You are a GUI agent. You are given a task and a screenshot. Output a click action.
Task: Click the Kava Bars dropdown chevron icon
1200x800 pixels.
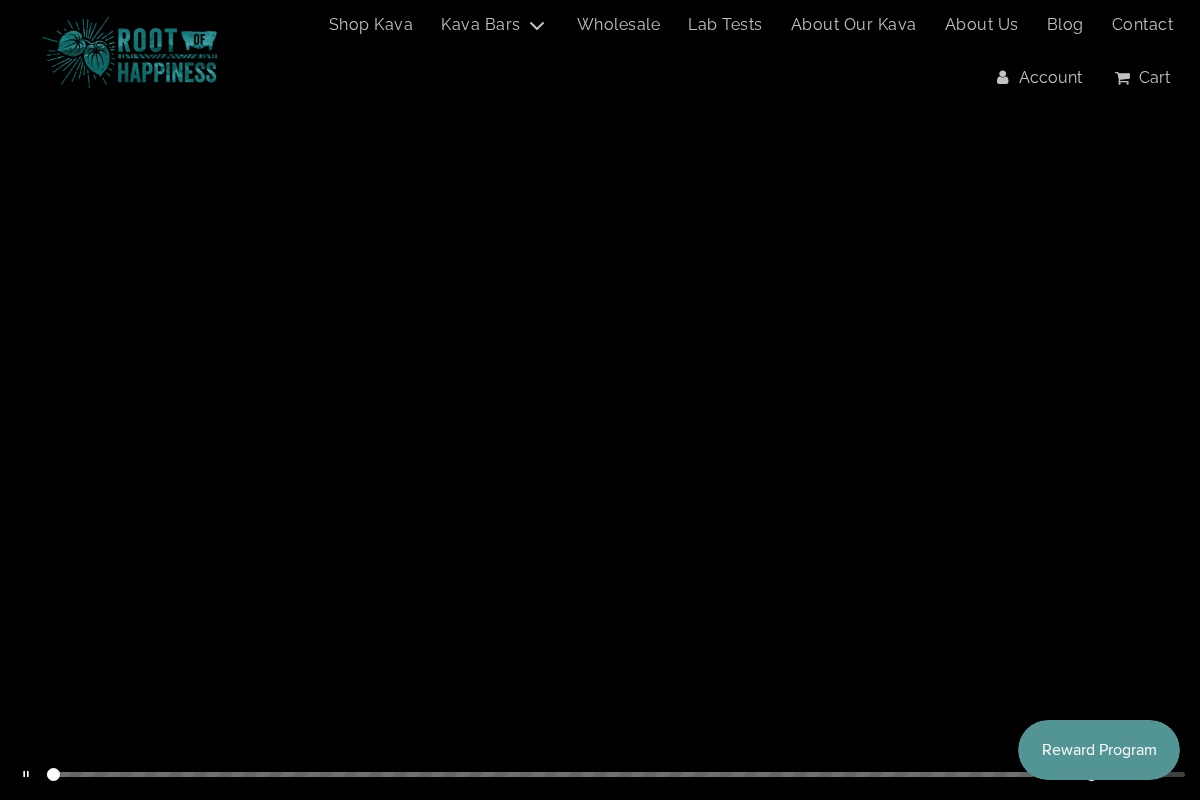pos(537,25)
